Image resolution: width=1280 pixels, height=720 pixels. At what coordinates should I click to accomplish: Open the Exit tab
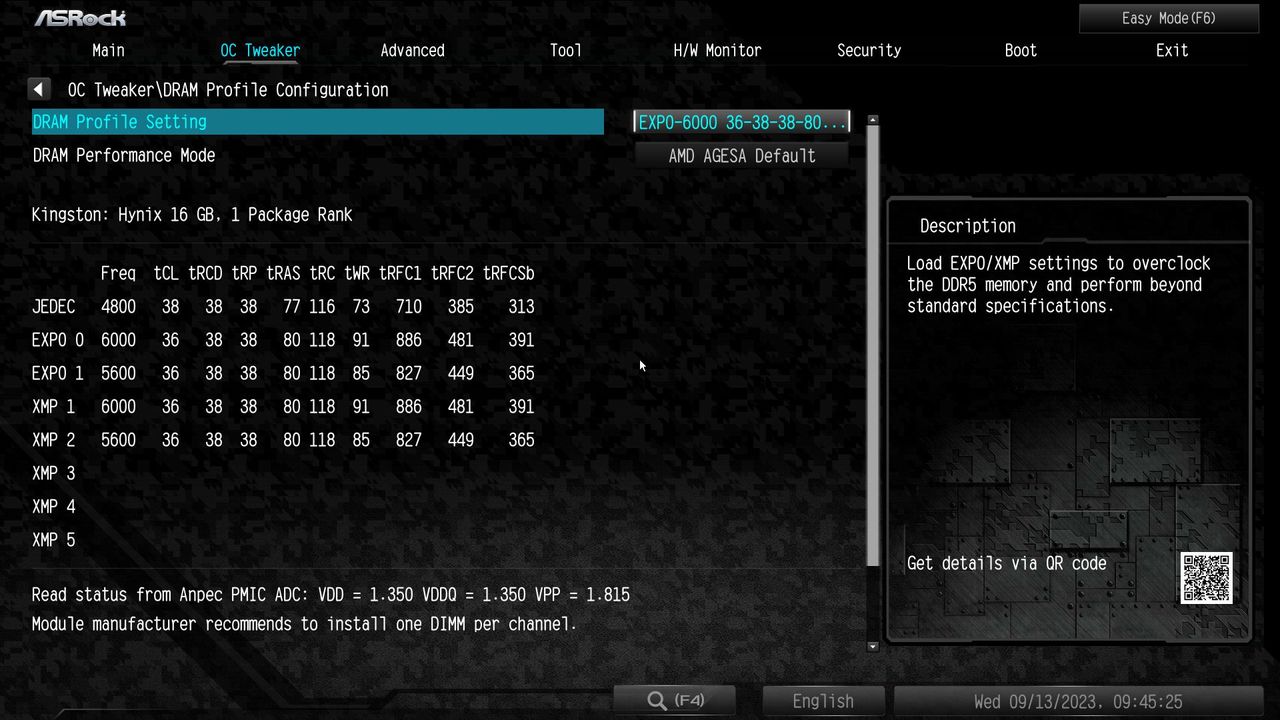pyautogui.click(x=1172, y=50)
